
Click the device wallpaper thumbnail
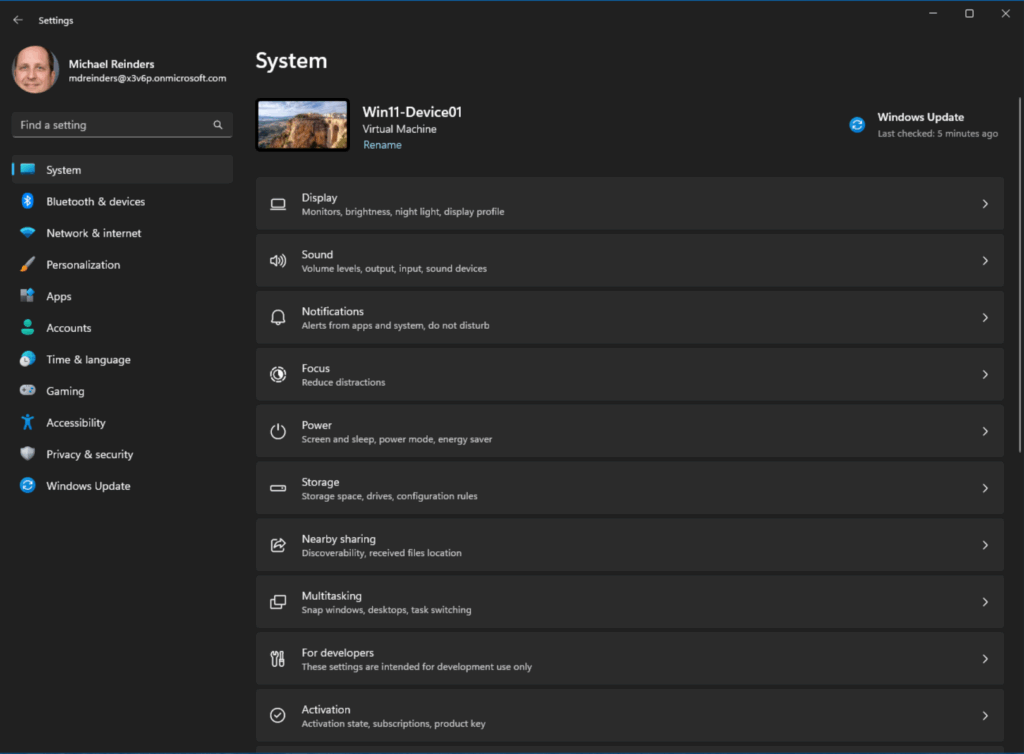[302, 125]
